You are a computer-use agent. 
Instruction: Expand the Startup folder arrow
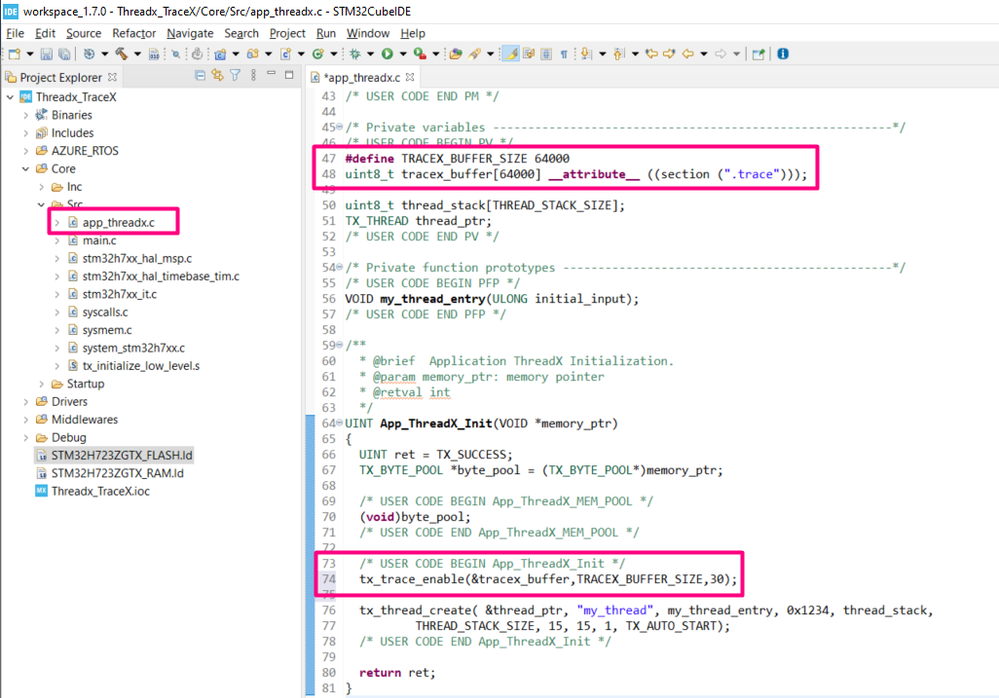(x=41, y=384)
